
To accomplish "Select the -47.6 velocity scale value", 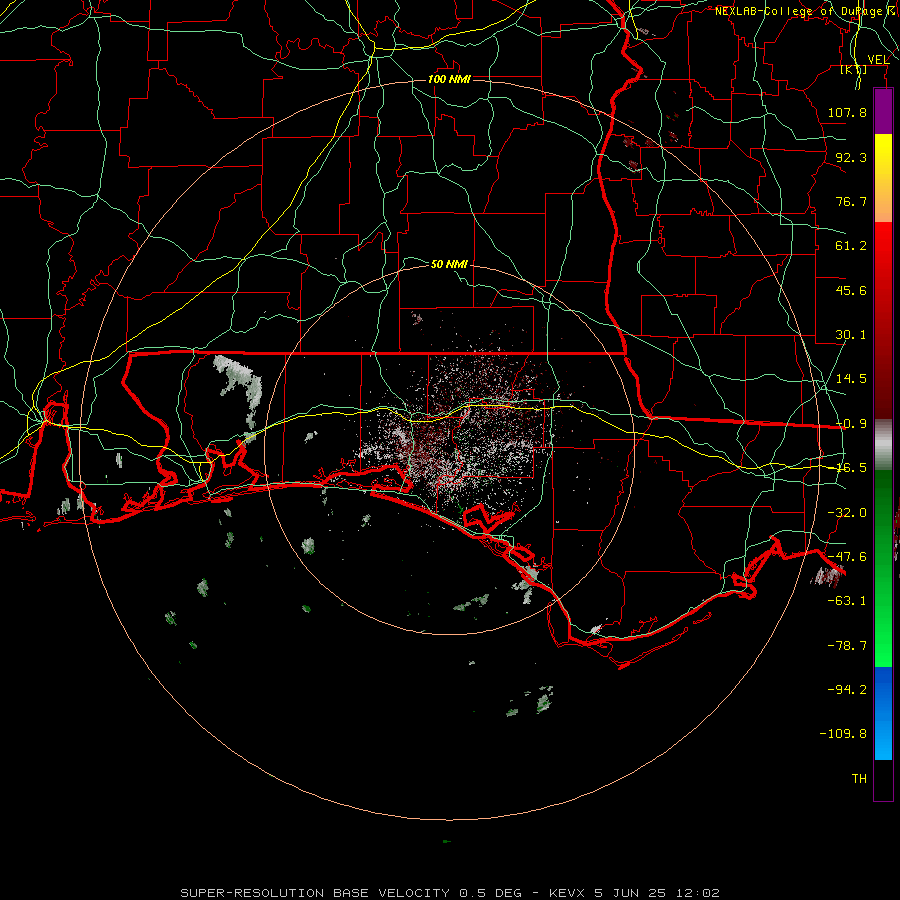I will click(847, 557).
